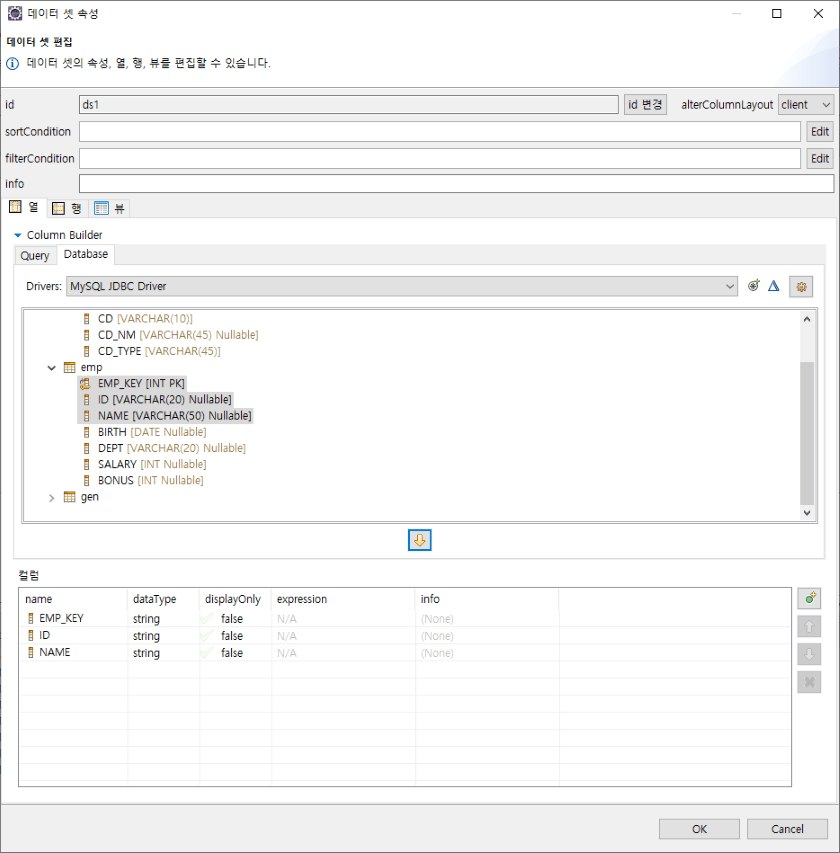Collapse the emp table node
Screen dimensions: 840x853
[52, 368]
